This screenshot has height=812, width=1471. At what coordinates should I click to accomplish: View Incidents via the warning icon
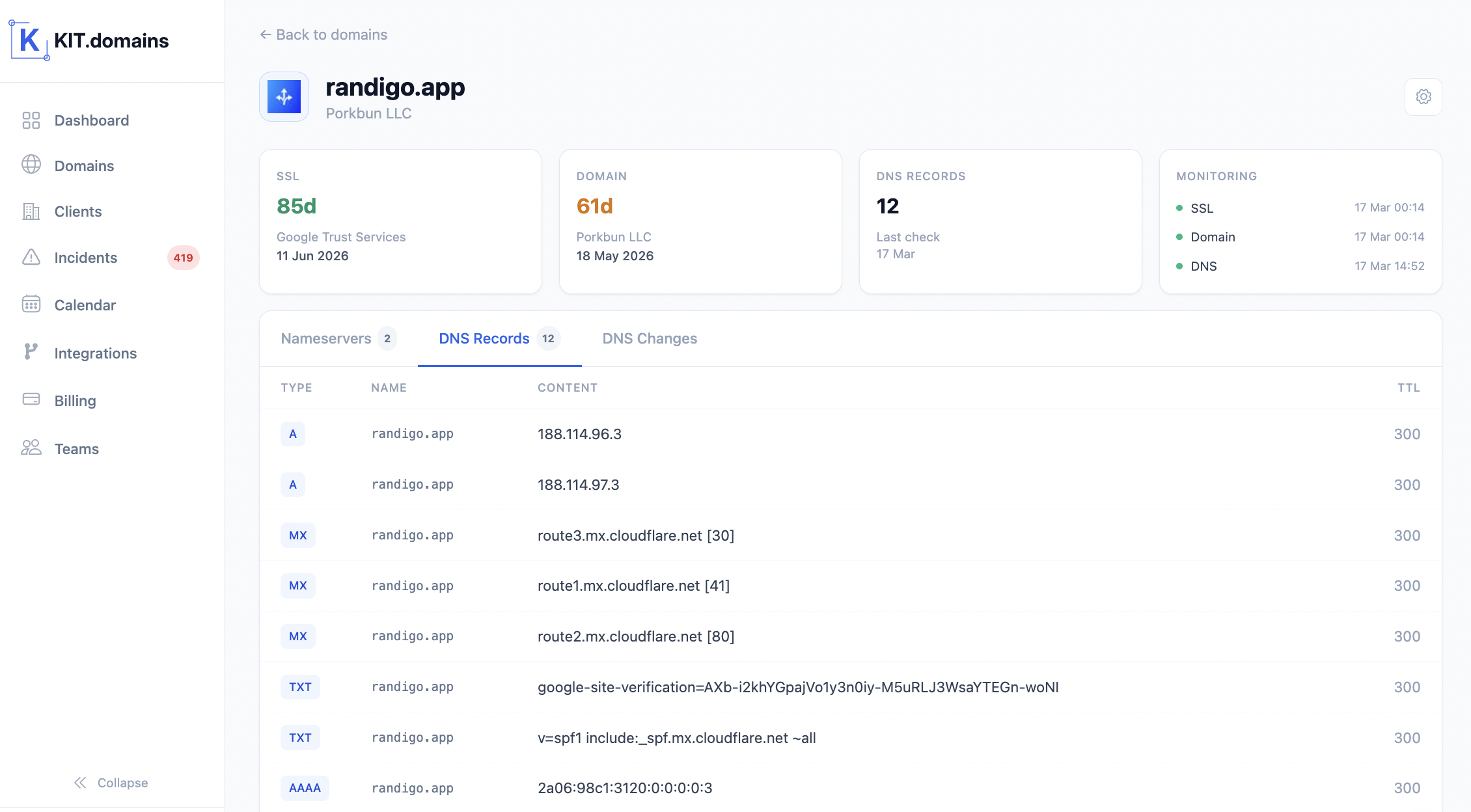pos(31,258)
